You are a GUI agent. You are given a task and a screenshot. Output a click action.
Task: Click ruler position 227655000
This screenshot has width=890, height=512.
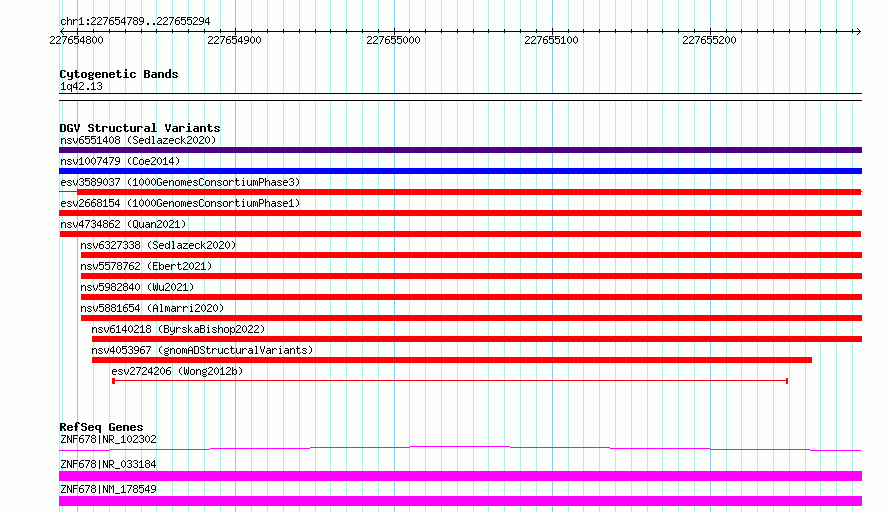393,40
